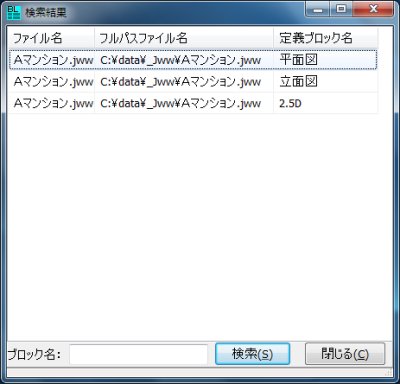
Task: Click Aマンション.jww file name in 平面図 row
Action: click(x=52, y=60)
